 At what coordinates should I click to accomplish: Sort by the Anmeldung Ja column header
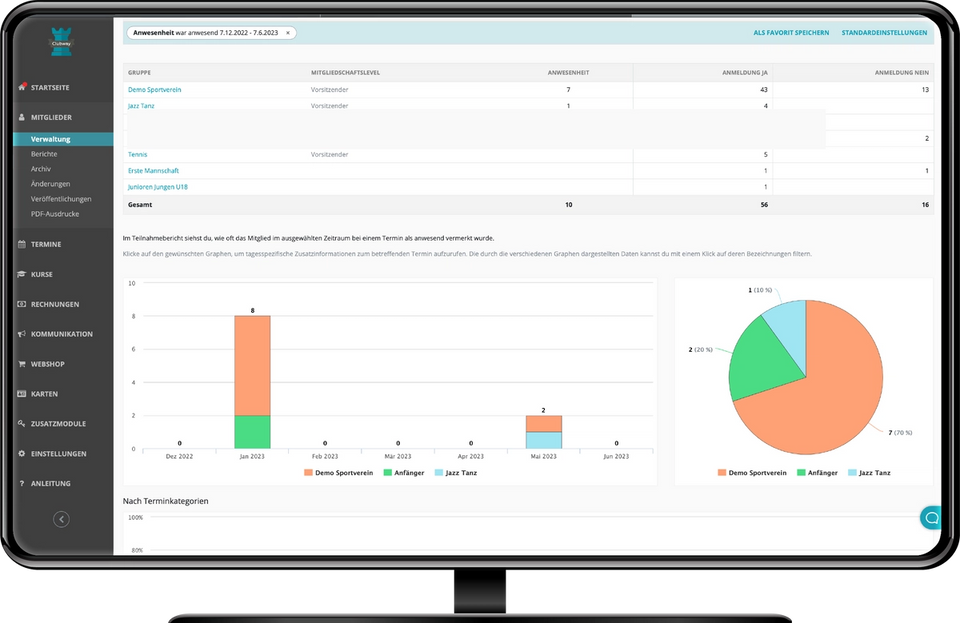click(744, 73)
